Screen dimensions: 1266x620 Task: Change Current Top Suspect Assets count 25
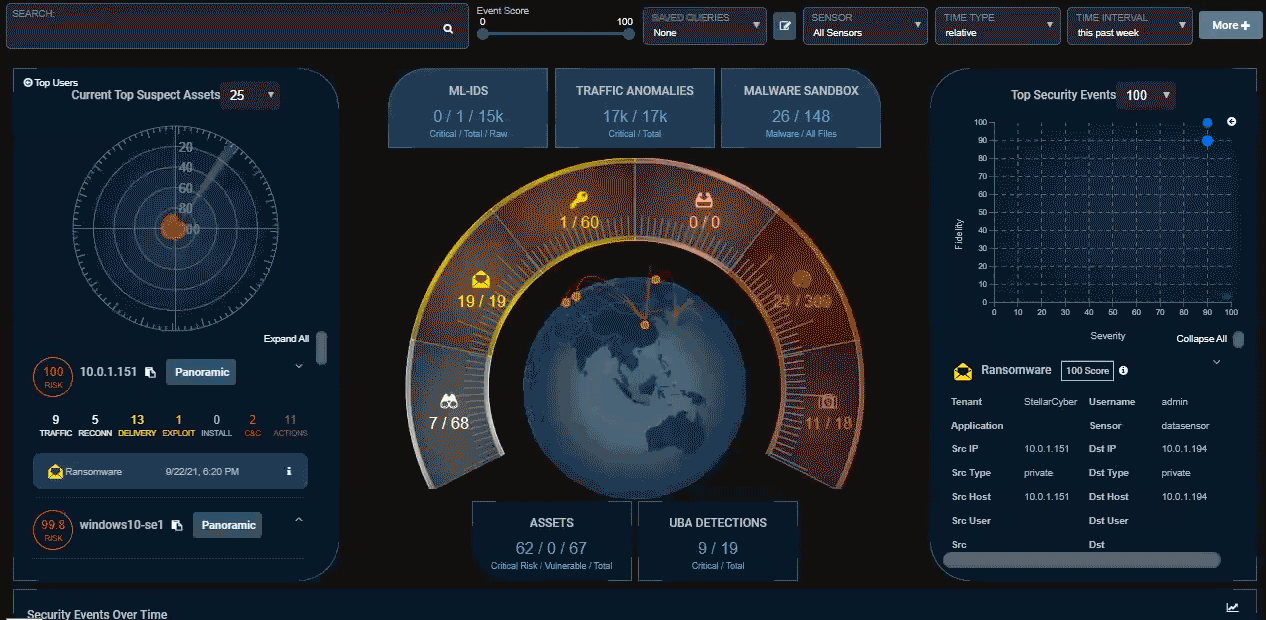coord(252,95)
